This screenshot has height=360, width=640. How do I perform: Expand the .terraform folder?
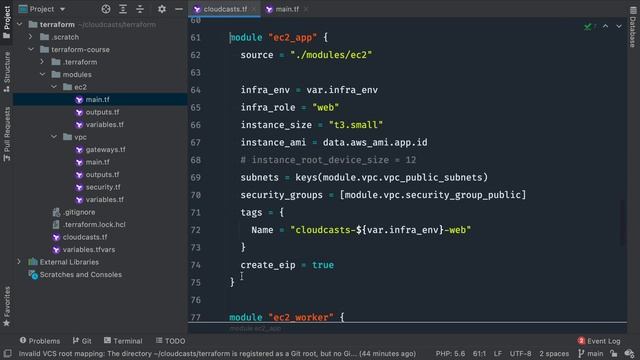click(42, 62)
